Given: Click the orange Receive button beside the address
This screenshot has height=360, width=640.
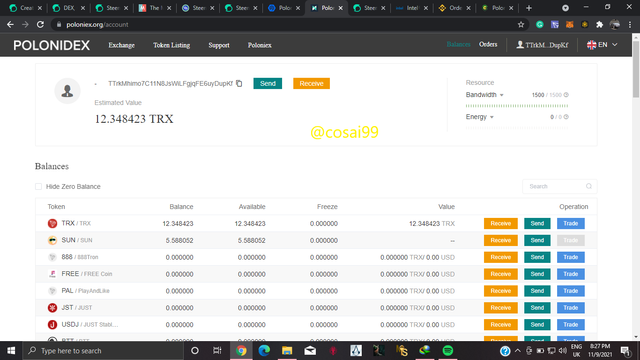Looking at the screenshot, I should pos(311,83).
